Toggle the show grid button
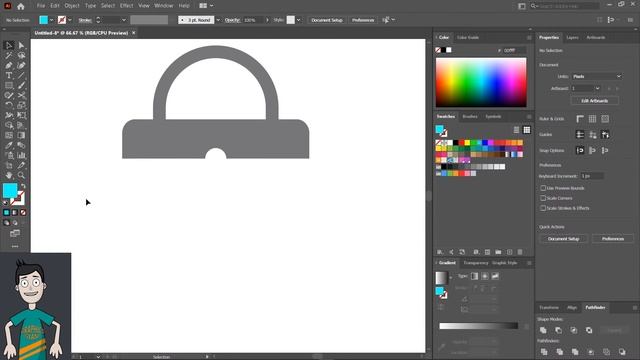The height and width of the screenshot is (360, 640). click(592, 119)
